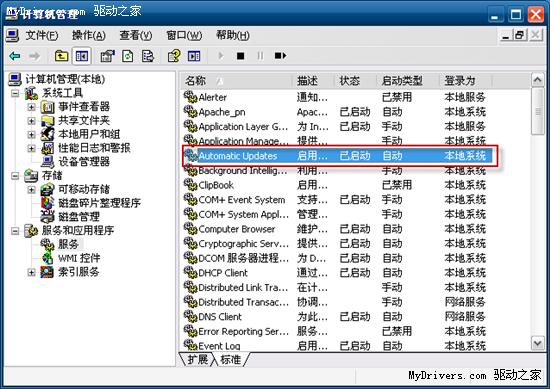This screenshot has height=389, width=550.
Task: Click the WMI 控件 tree icon
Action: (x=47, y=258)
